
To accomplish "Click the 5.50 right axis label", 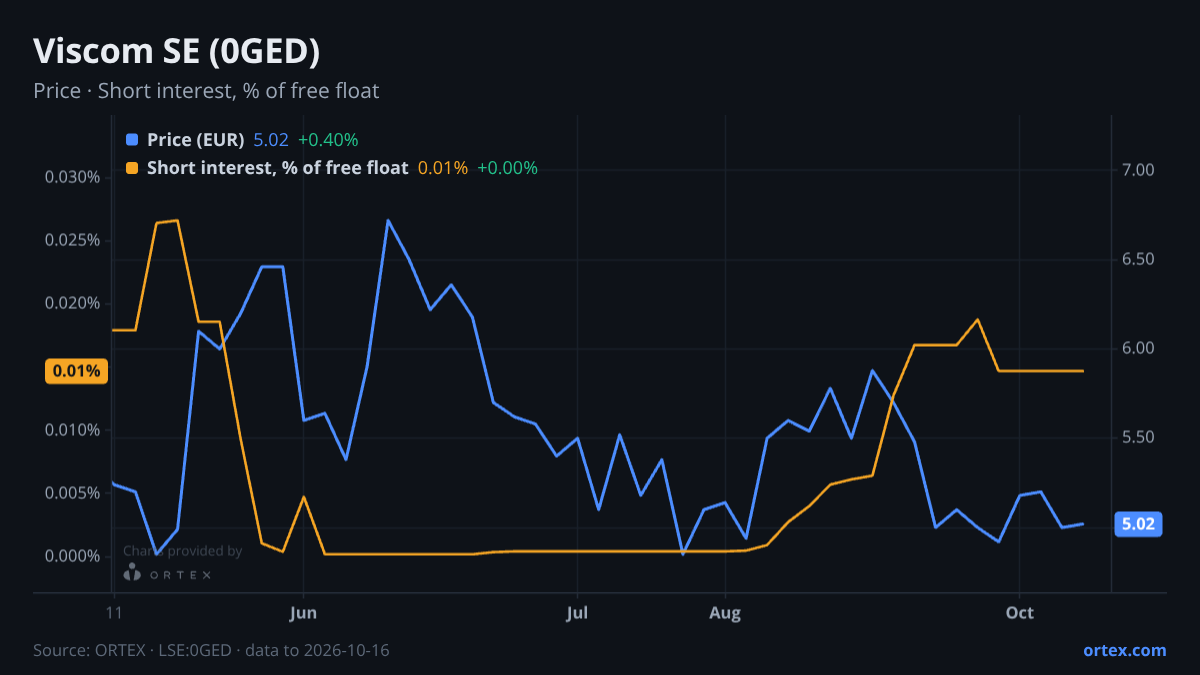I will 1138,437.
